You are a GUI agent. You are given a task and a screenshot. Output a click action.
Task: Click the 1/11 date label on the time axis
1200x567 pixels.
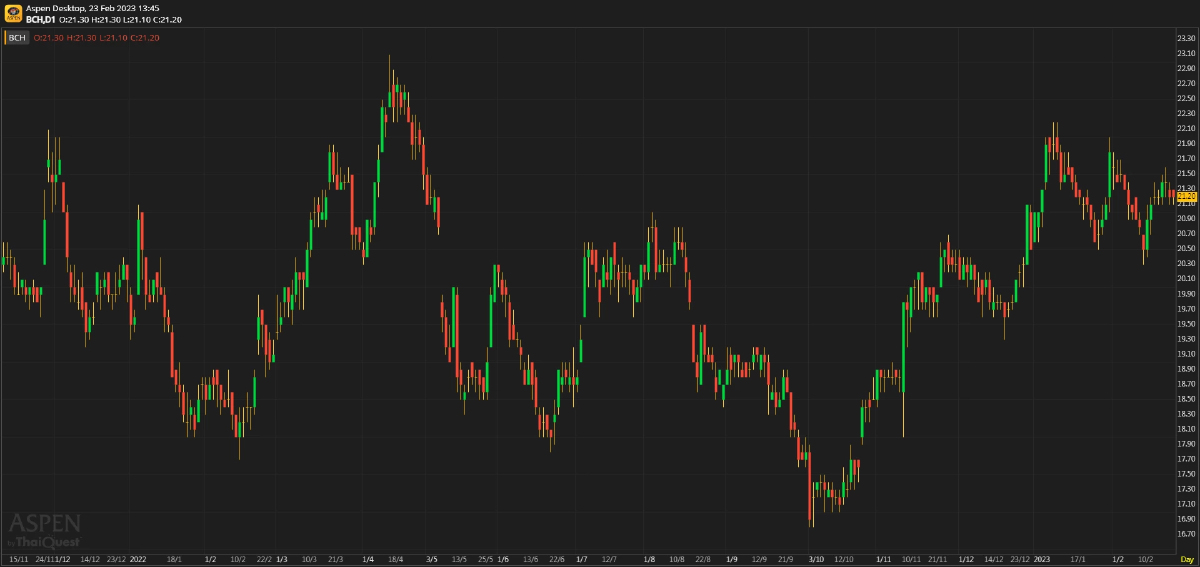pyautogui.click(x=883, y=559)
